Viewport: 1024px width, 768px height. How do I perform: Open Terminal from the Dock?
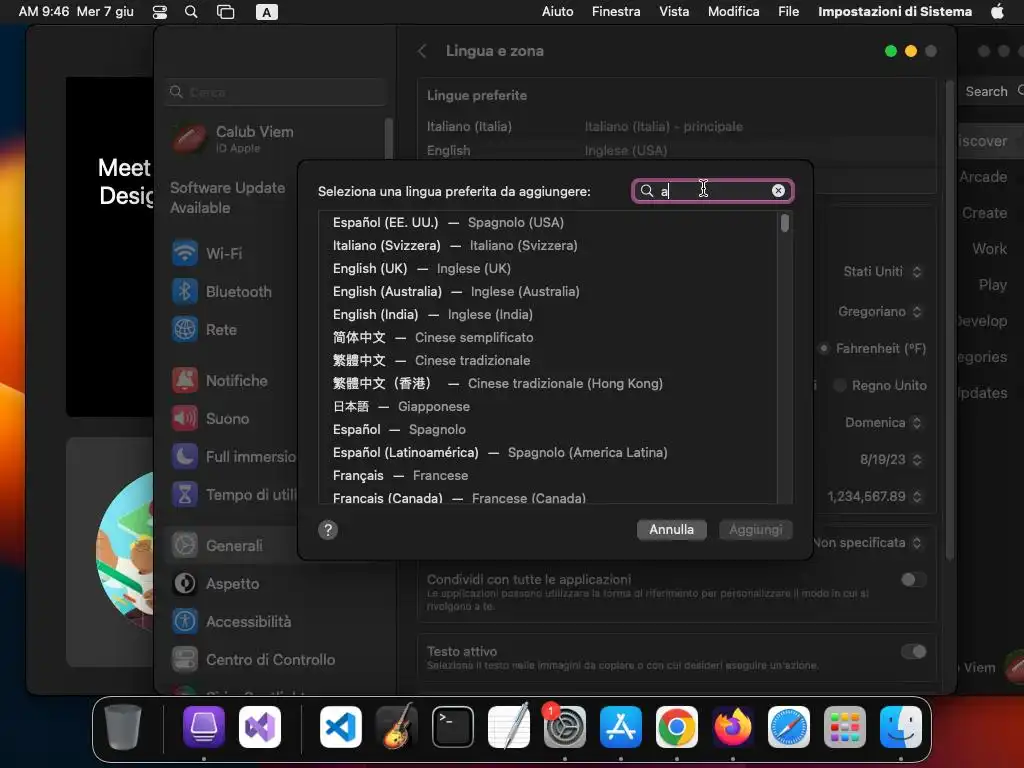[x=453, y=727]
